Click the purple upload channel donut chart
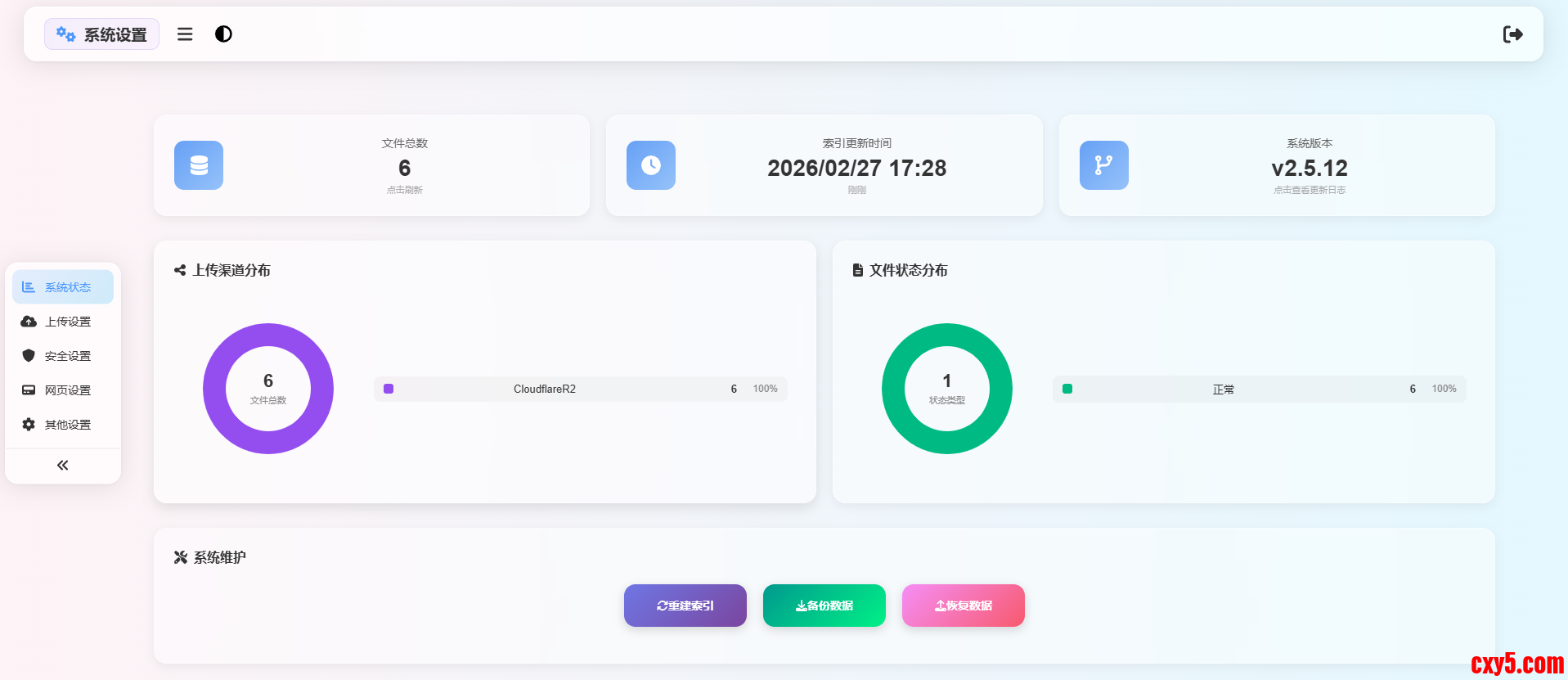The width and height of the screenshot is (1568, 680). [x=216, y=389]
